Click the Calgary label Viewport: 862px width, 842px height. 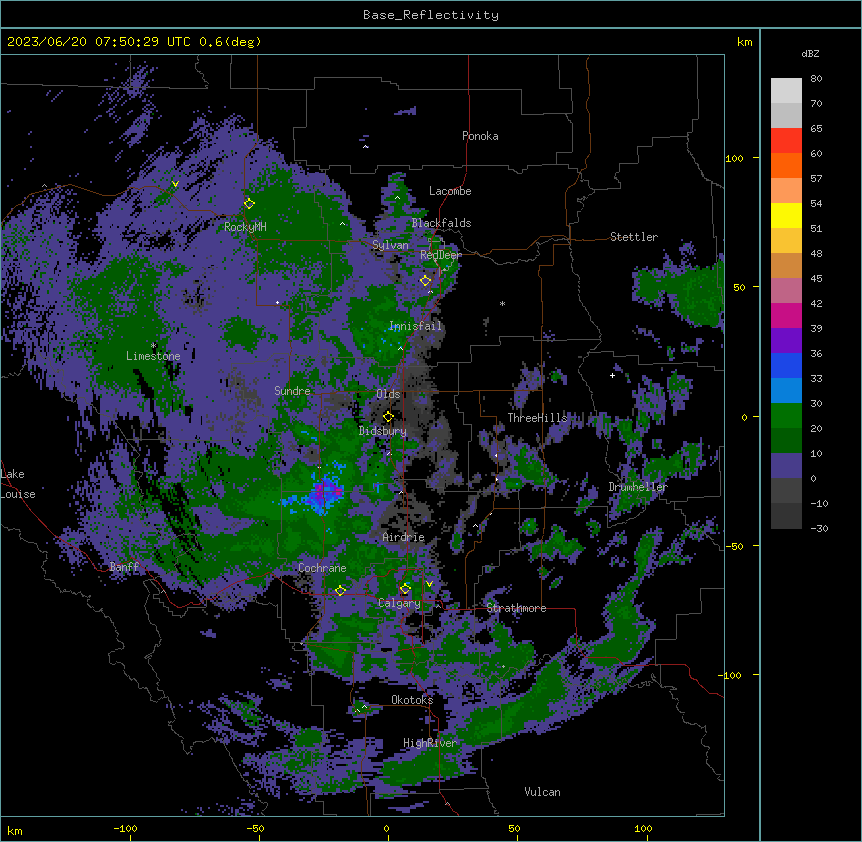pyautogui.click(x=399, y=603)
